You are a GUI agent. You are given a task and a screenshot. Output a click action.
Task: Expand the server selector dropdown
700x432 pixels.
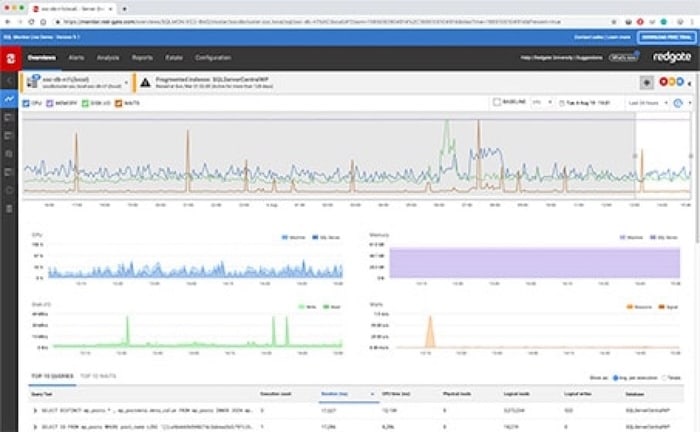[126, 83]
